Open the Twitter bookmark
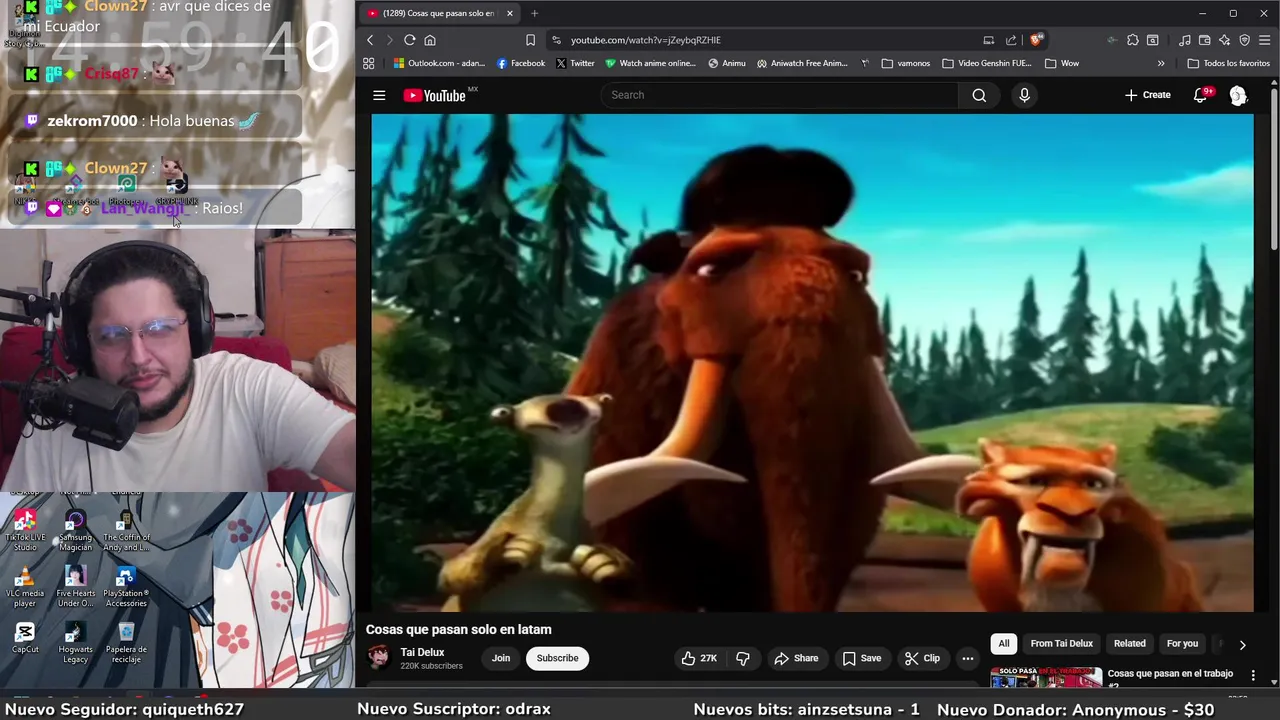This screenshot has height=720, width=1280. [x=575, y=63]
